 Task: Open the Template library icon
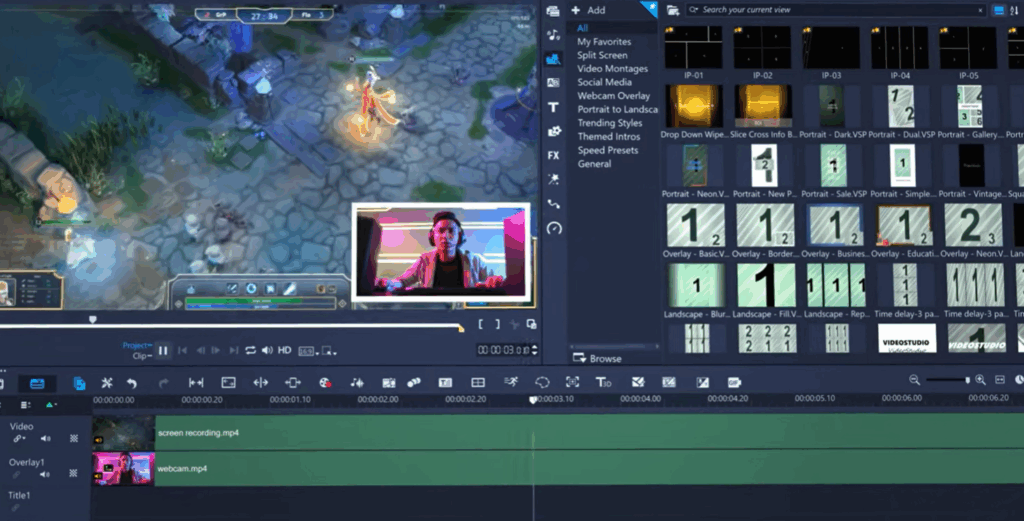(553, 59)
